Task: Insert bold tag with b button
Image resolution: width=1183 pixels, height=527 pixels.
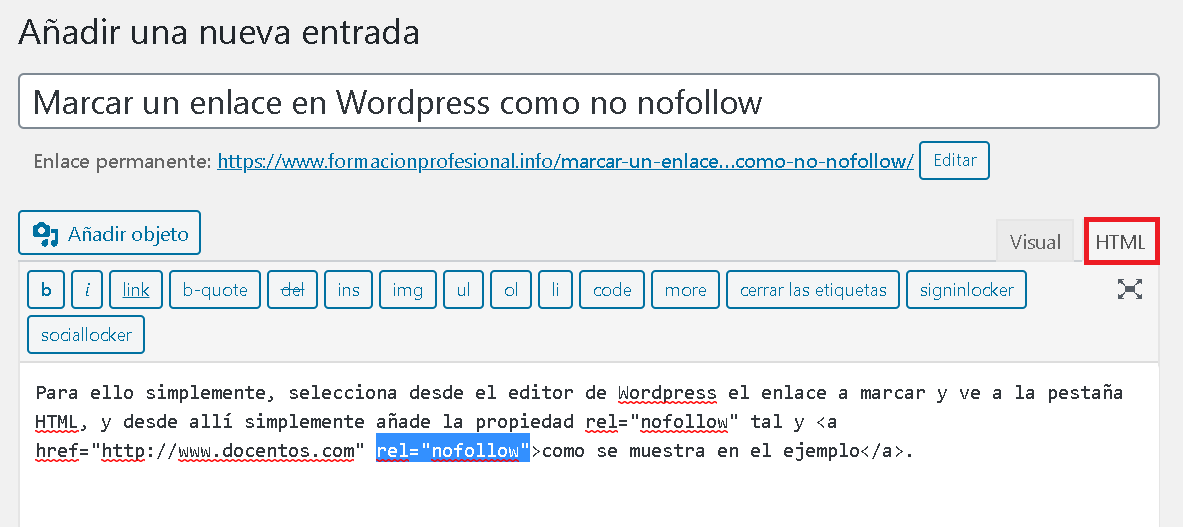Action: coord(47,290)
